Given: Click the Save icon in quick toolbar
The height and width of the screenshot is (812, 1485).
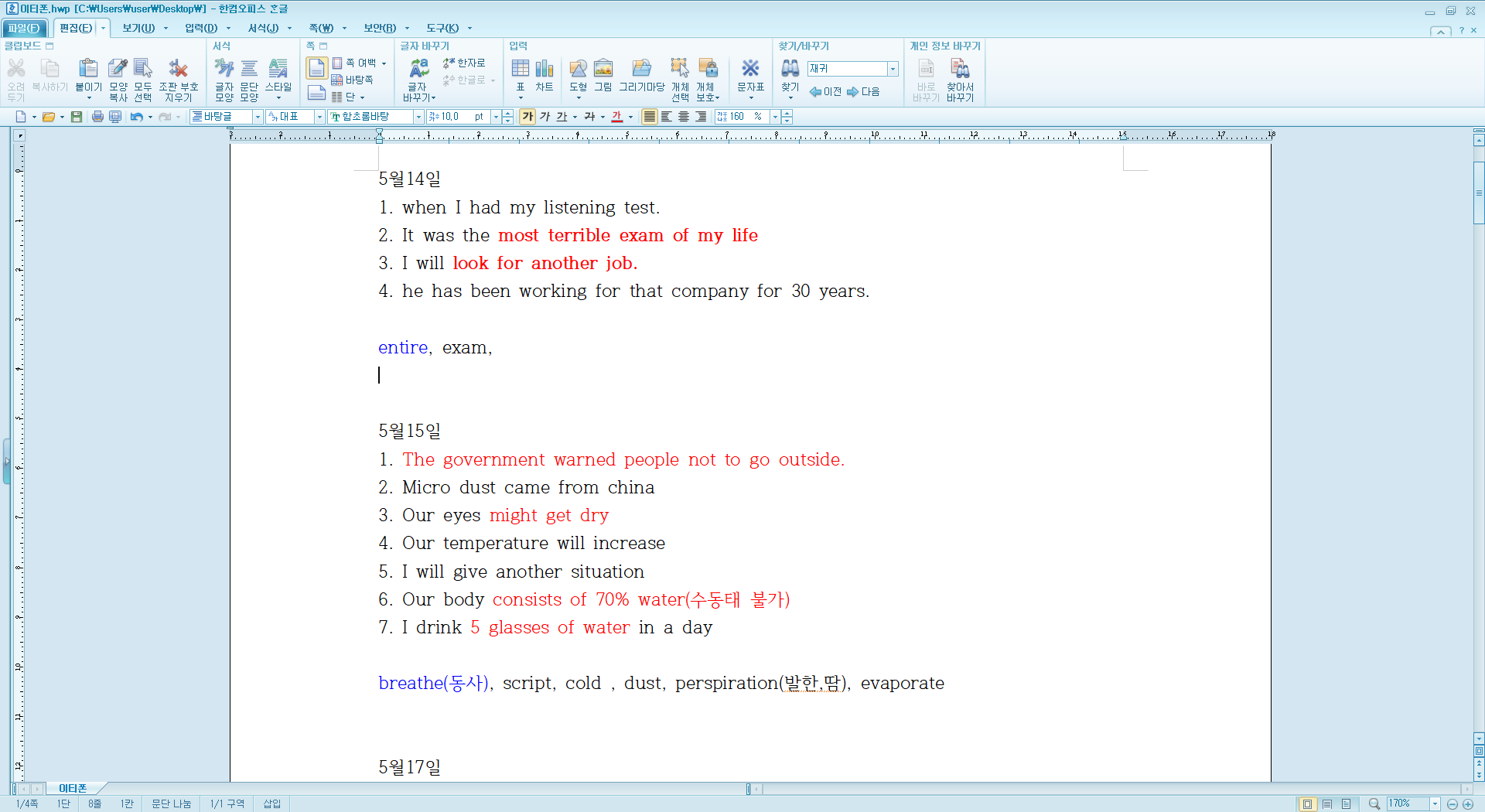Looking at the screenshot, I should click(77, 117).
